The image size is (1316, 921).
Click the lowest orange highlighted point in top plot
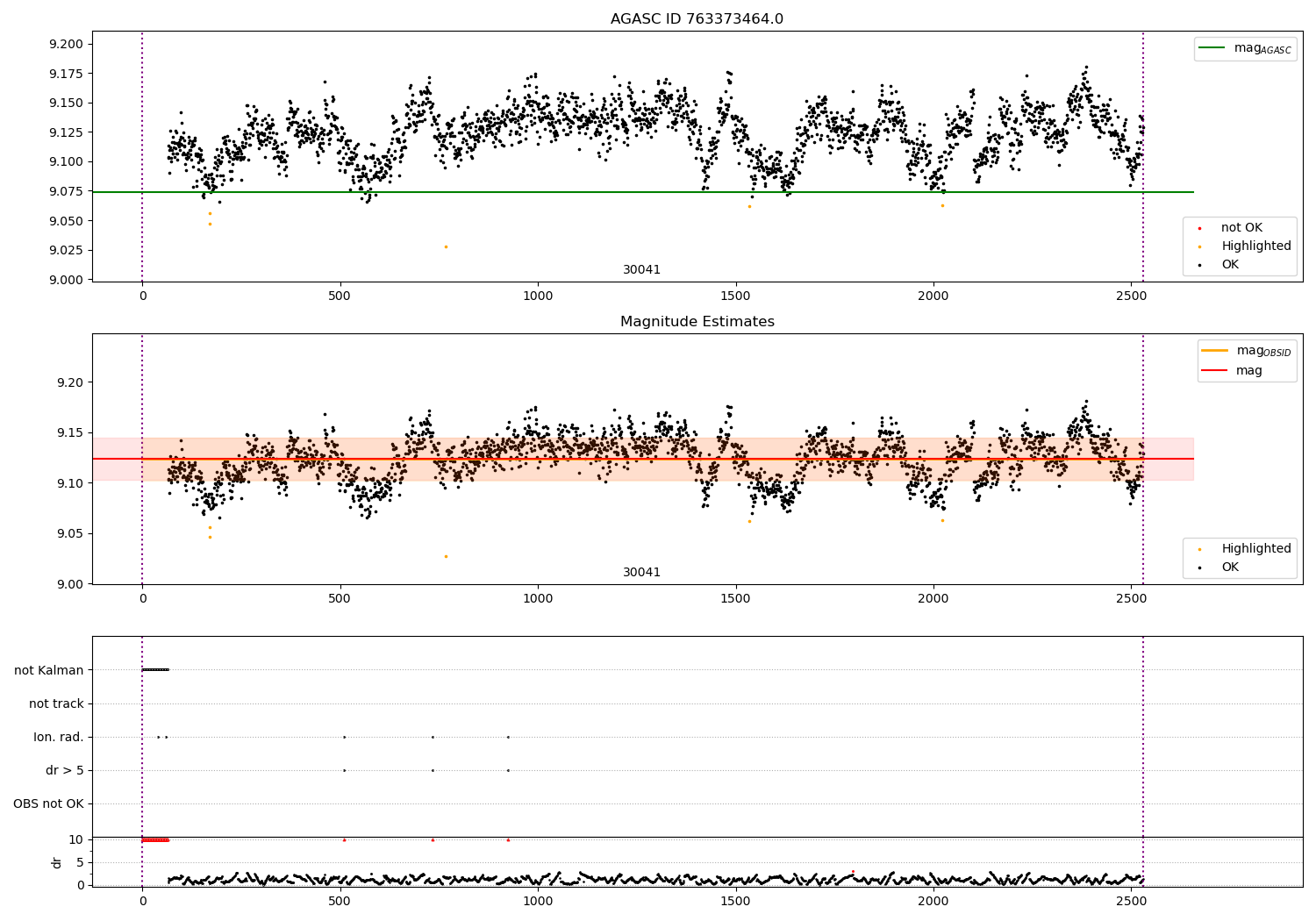(446, 246)
